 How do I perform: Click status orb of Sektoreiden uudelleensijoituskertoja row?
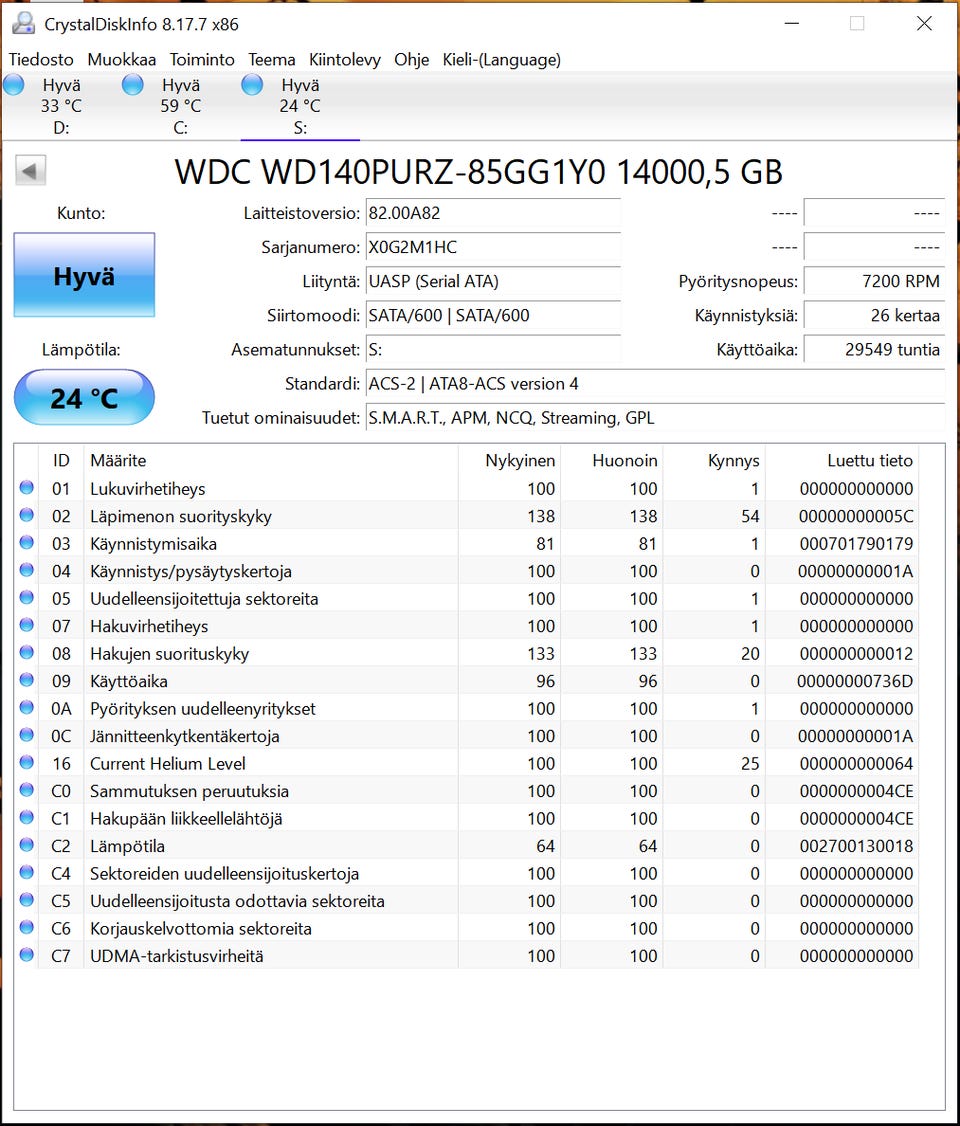[x=27, y=872]
